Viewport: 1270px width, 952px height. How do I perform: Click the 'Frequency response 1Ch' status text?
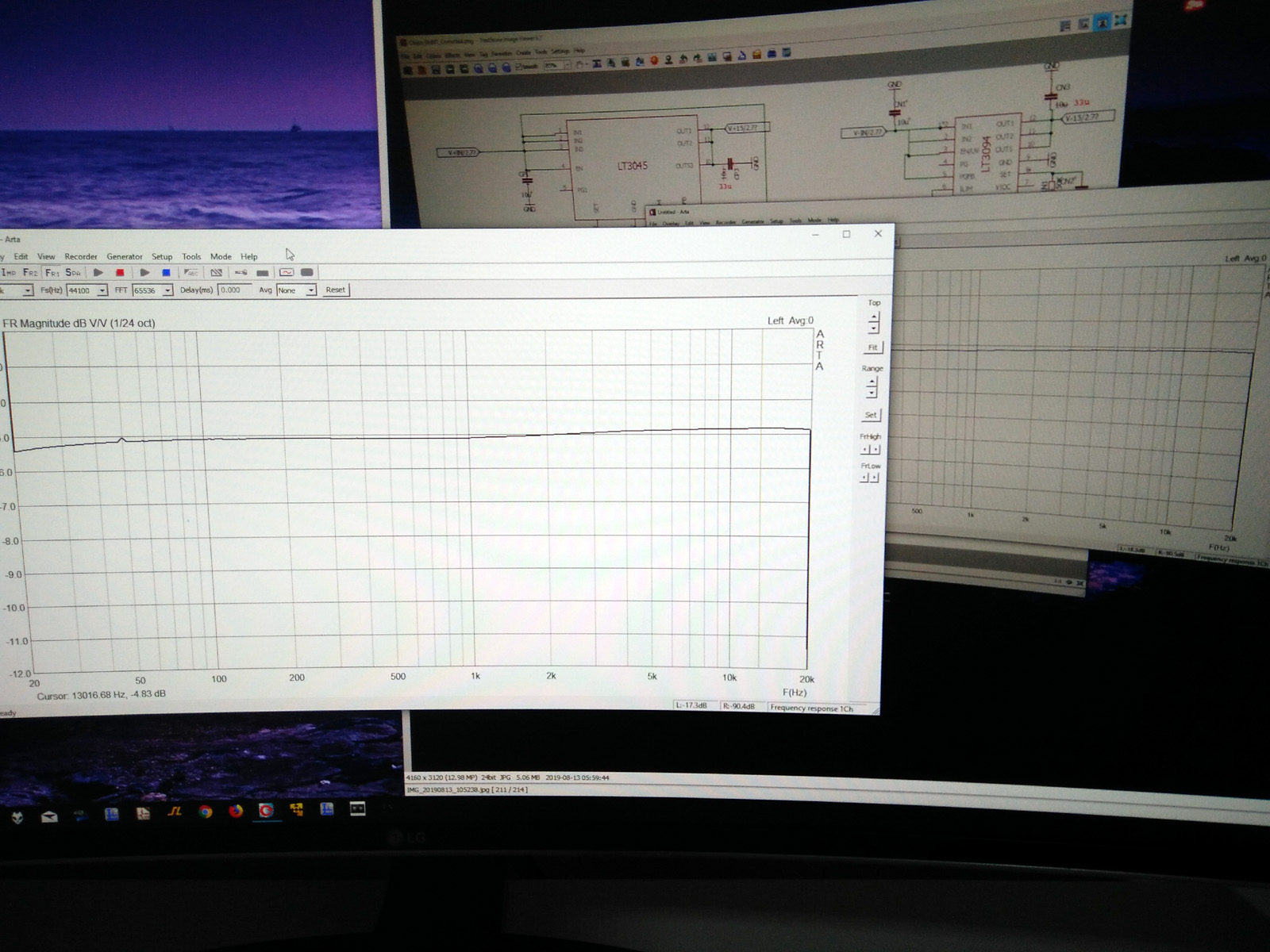[x=811, y=708]
